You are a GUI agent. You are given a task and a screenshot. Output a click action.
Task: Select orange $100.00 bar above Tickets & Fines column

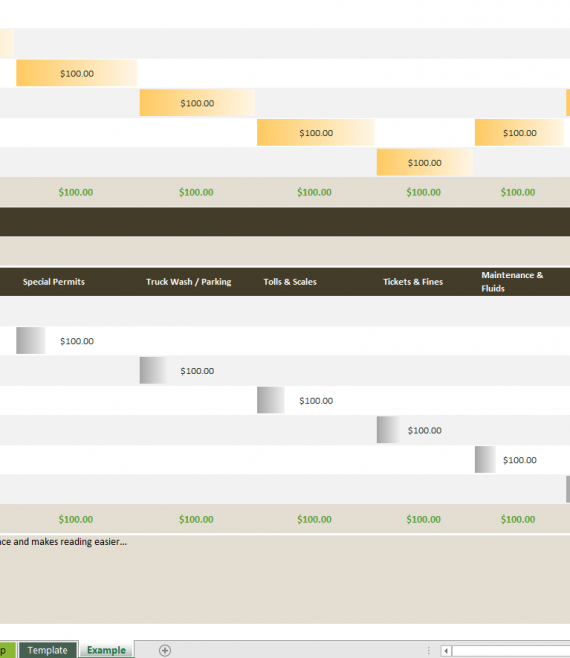(424, 162)
